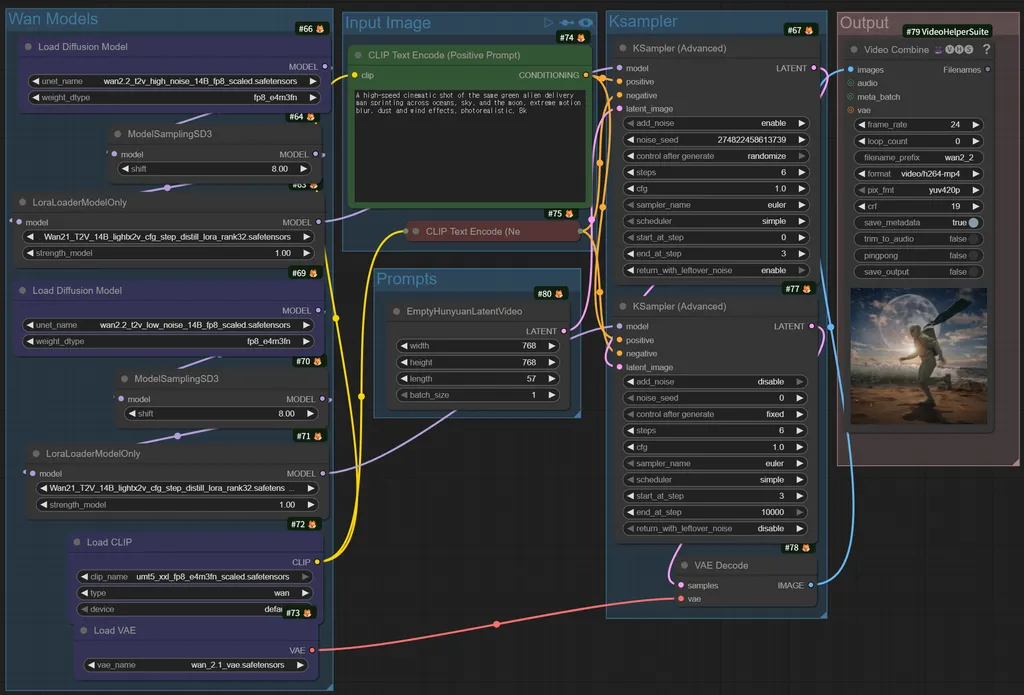Open unet_name low_noise model dropdown
This screenshot has width=1024, height=695.
(168, 325)
